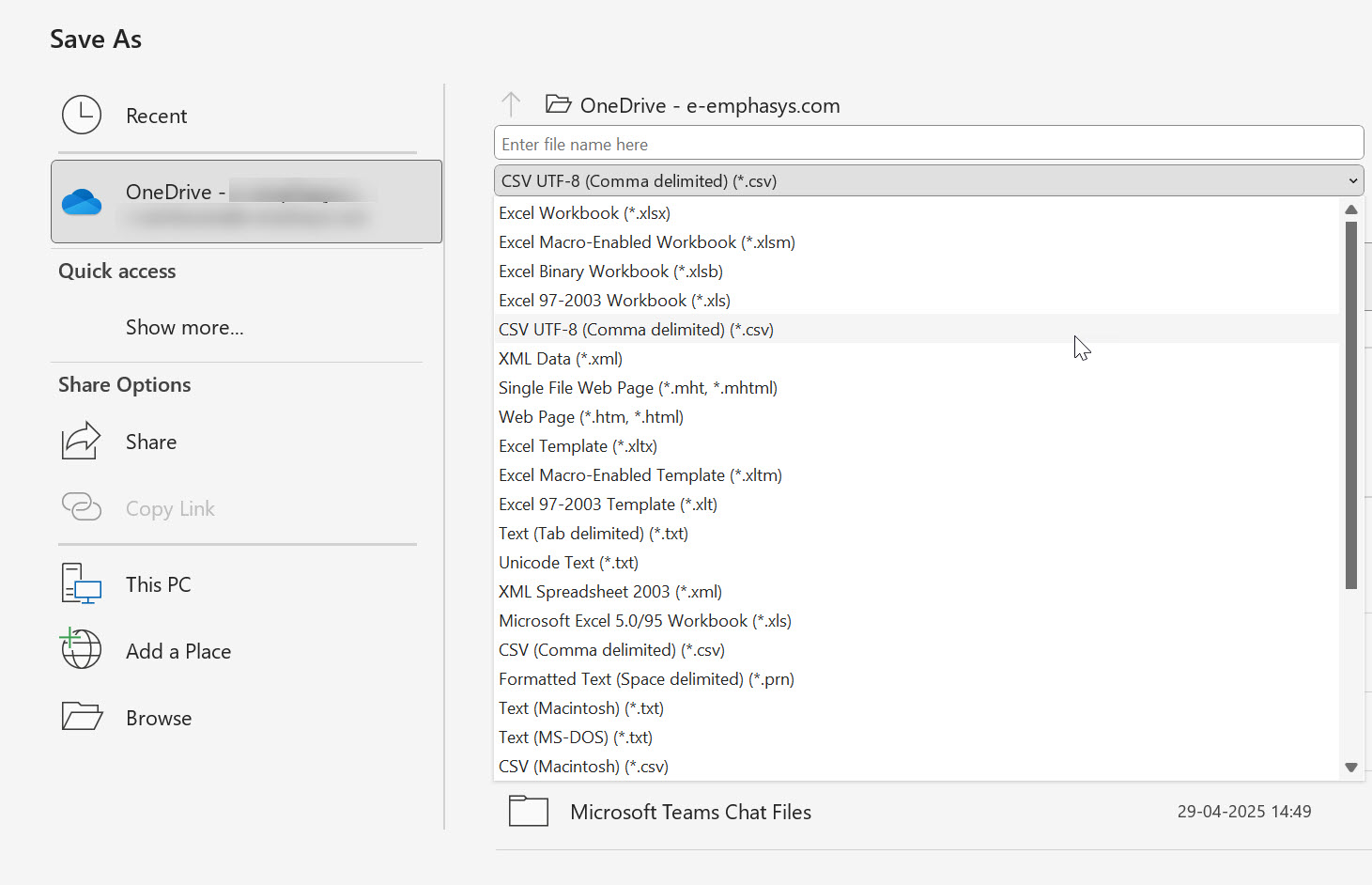Open Microsoft Teams Chat Files folder icon

click(x=529, y=811)
